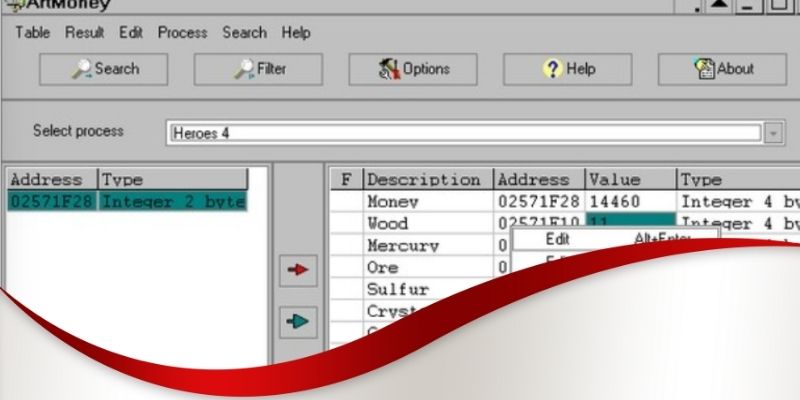Open the Options dialog button

[413, 69]
